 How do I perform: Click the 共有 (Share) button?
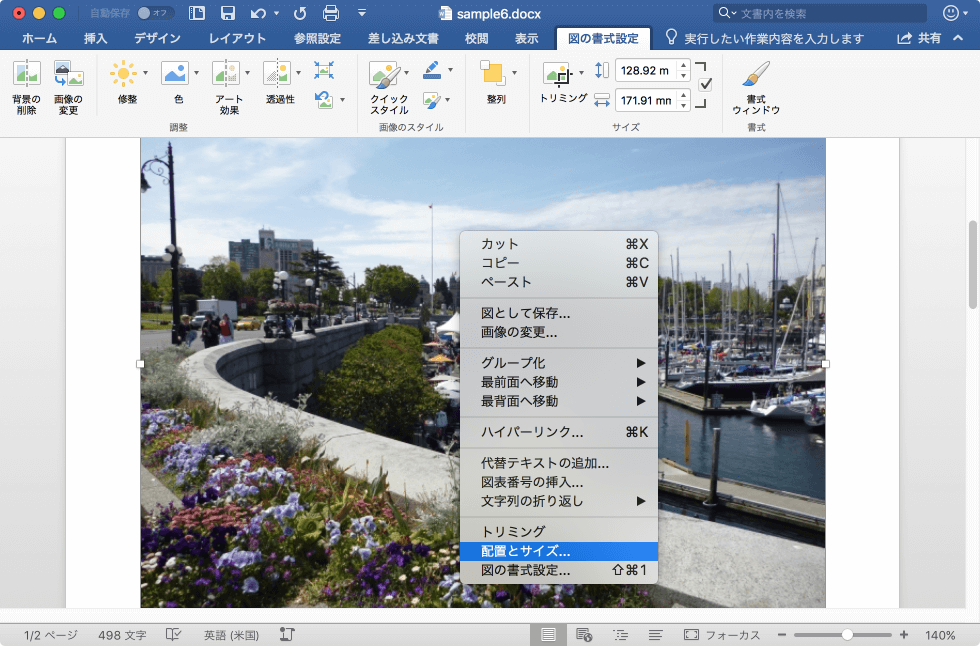(x=920, y=38)
